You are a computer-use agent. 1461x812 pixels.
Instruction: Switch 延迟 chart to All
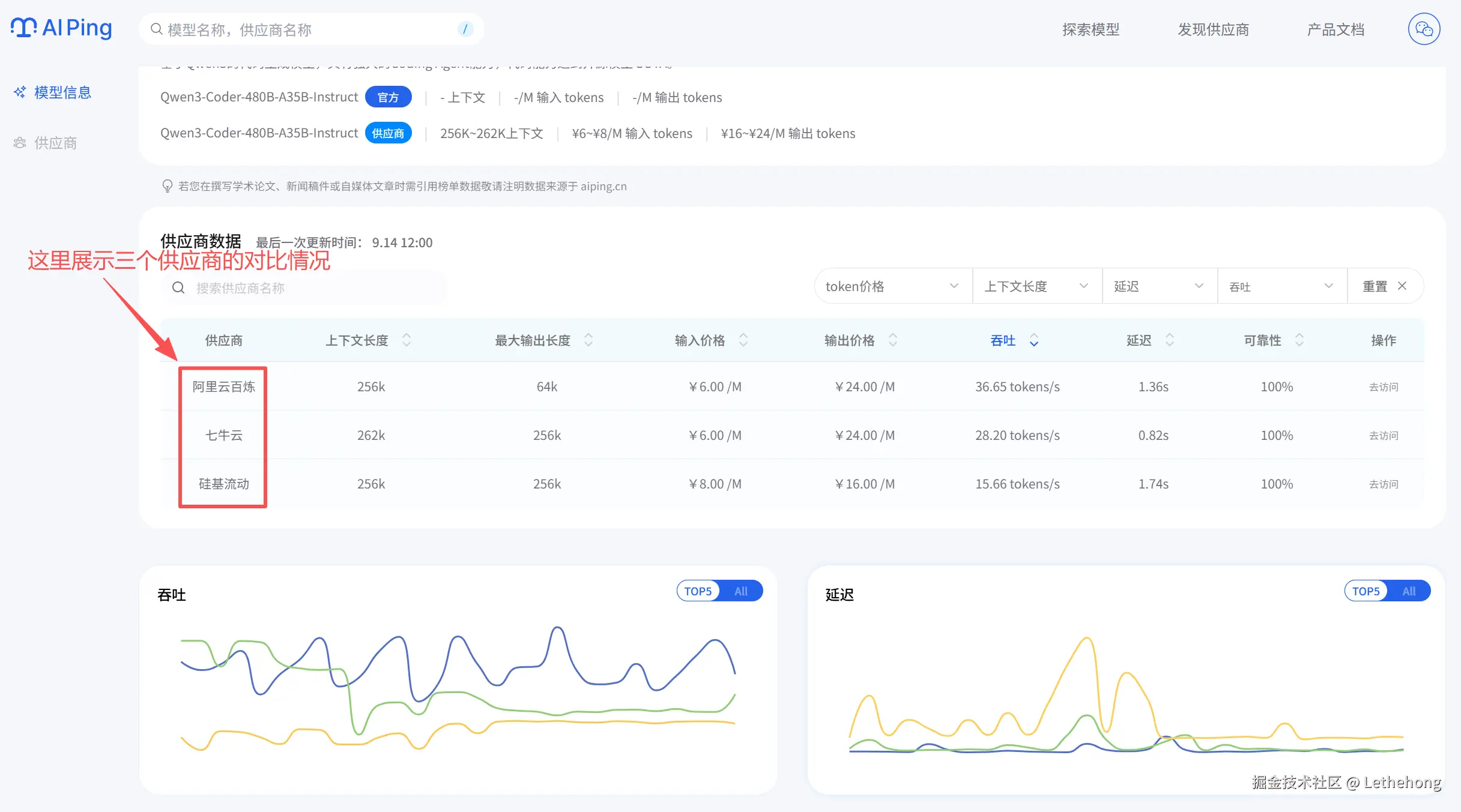pos(1409,591)
